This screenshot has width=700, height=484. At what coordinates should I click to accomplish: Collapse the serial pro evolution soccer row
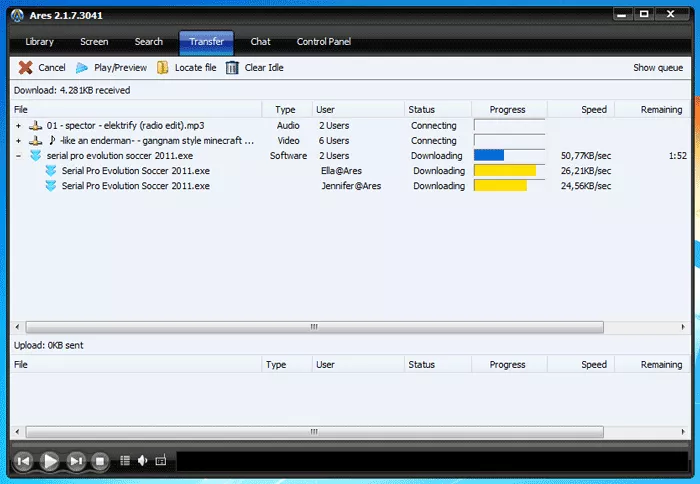[18, 156]
